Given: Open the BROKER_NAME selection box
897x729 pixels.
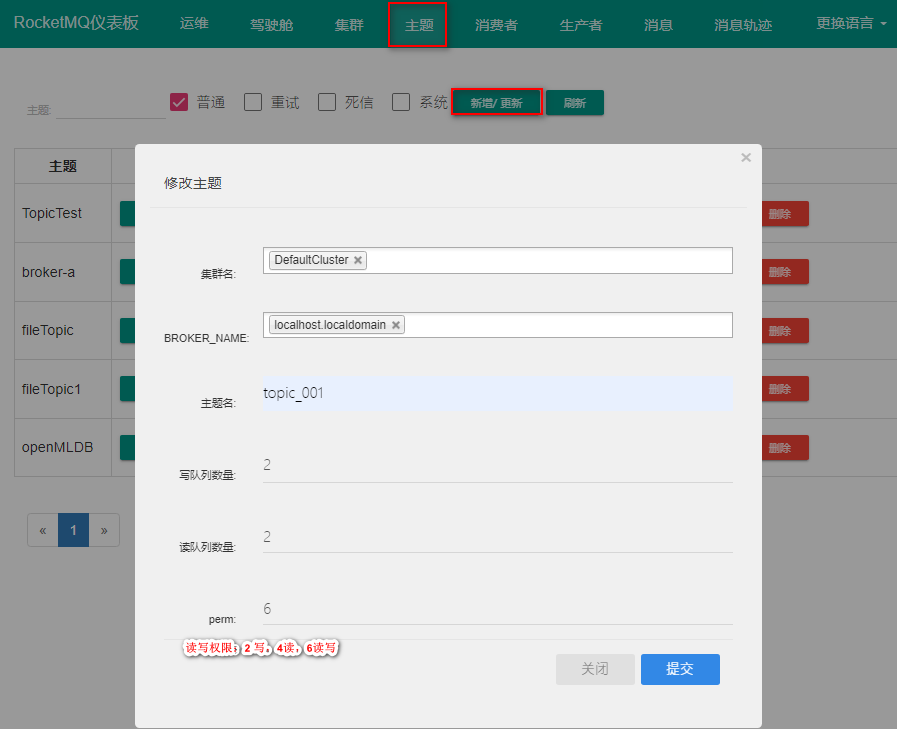Looking at the screenshot, I should click(568, 325).
